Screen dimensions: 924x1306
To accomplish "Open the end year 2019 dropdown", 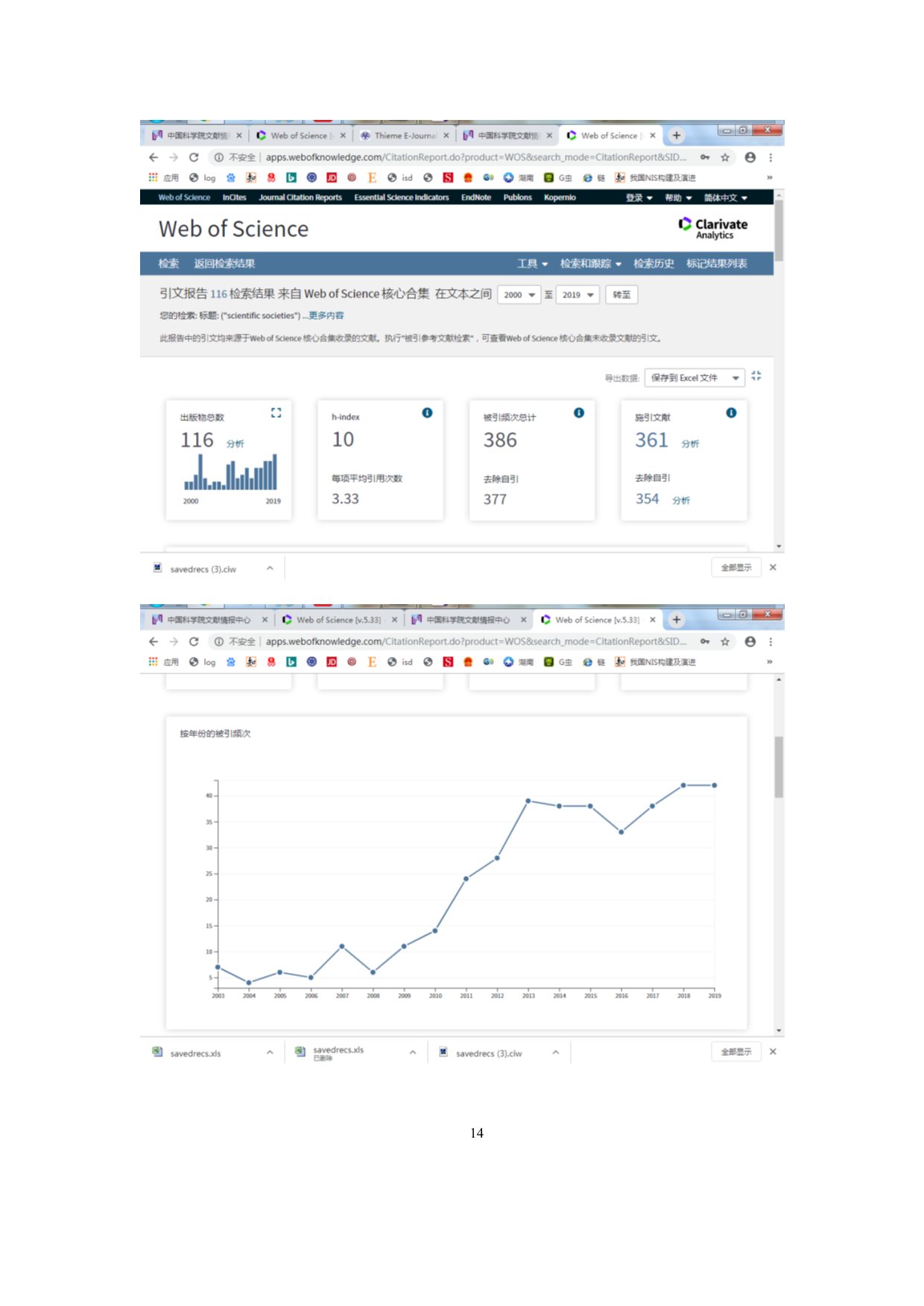I will 577,295.
